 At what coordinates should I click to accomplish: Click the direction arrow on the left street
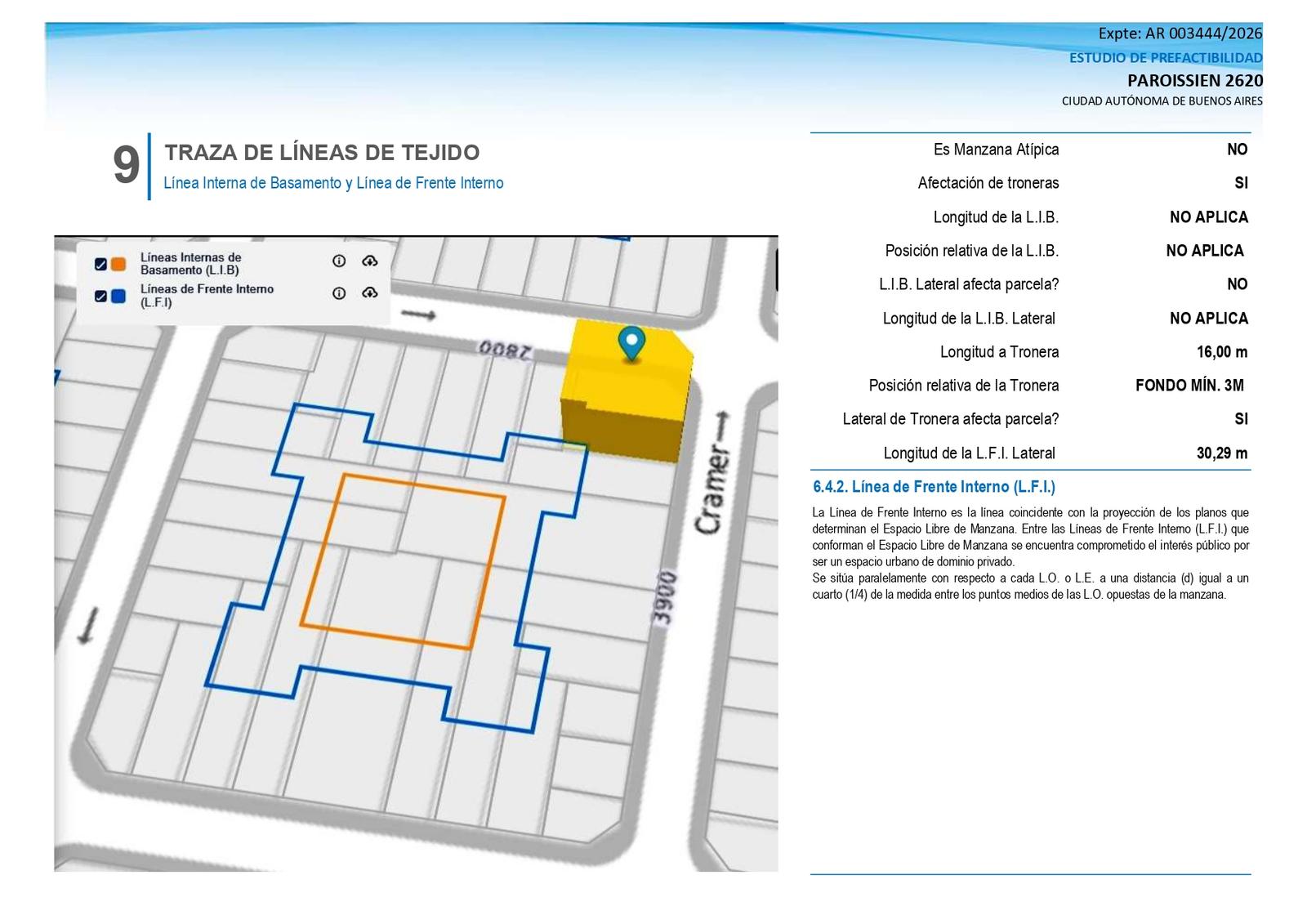pyautogui.click(x=88, y=625)
